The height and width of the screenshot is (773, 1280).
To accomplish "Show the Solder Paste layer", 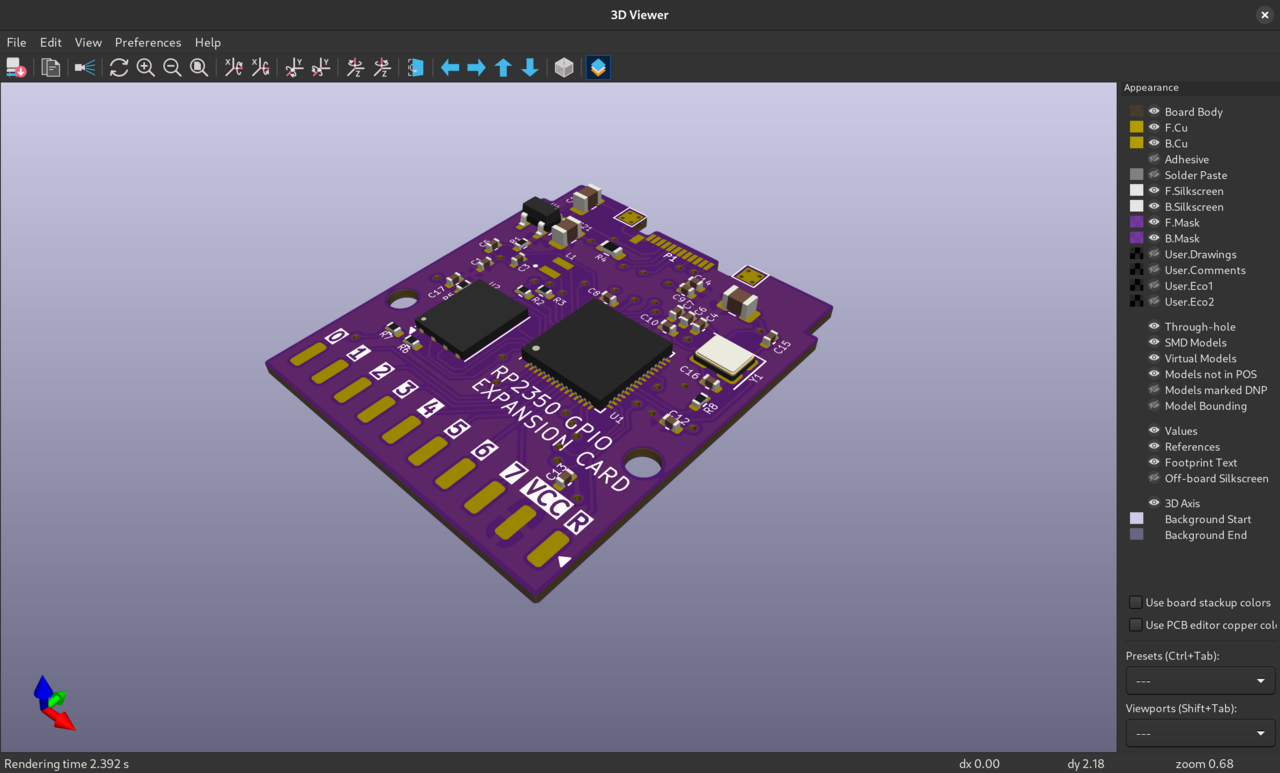I will [x=1154, y=175].
